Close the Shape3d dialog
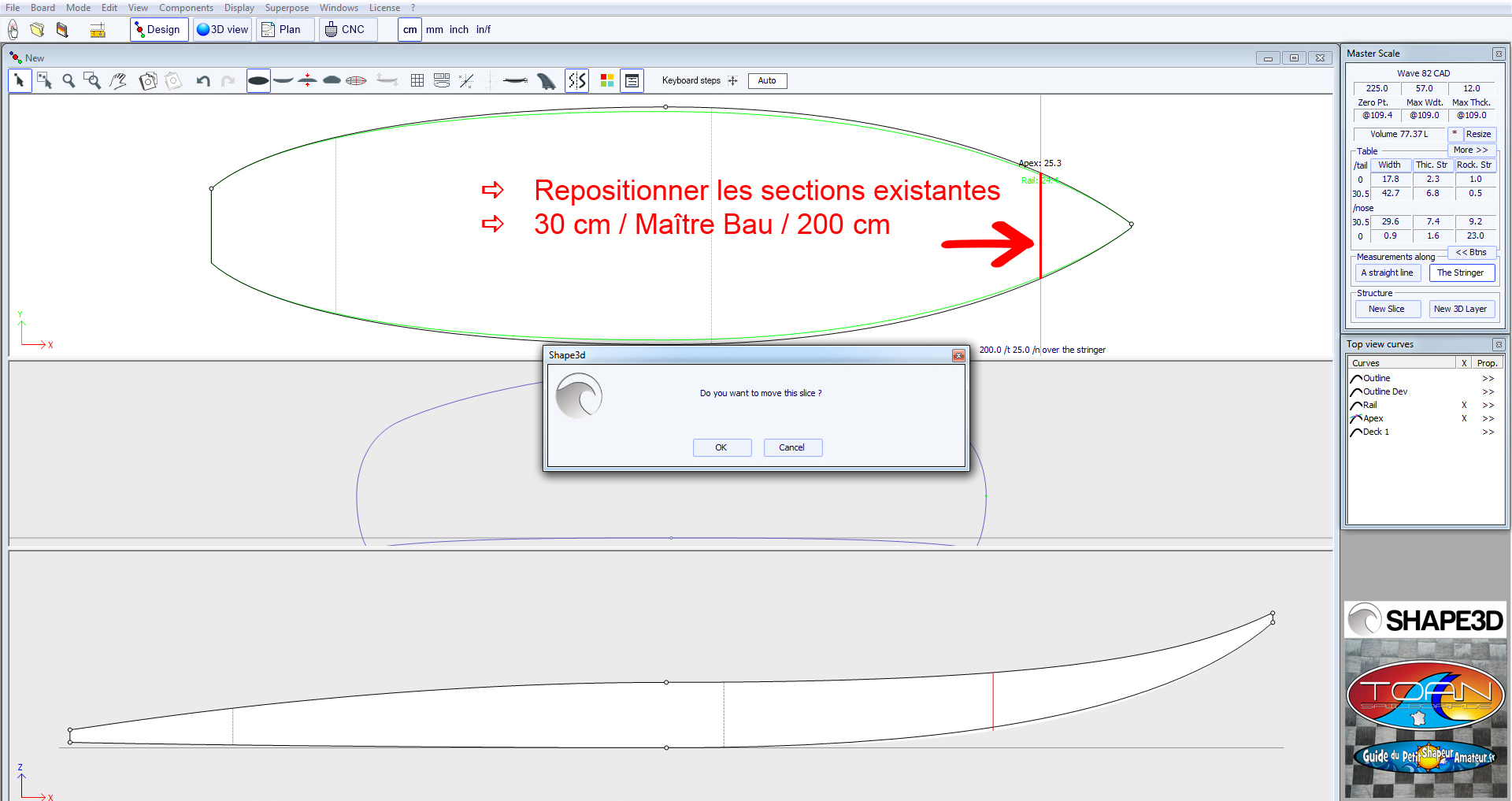The width and height of the screenshot is (1512, 801). (x=958, y=356)
